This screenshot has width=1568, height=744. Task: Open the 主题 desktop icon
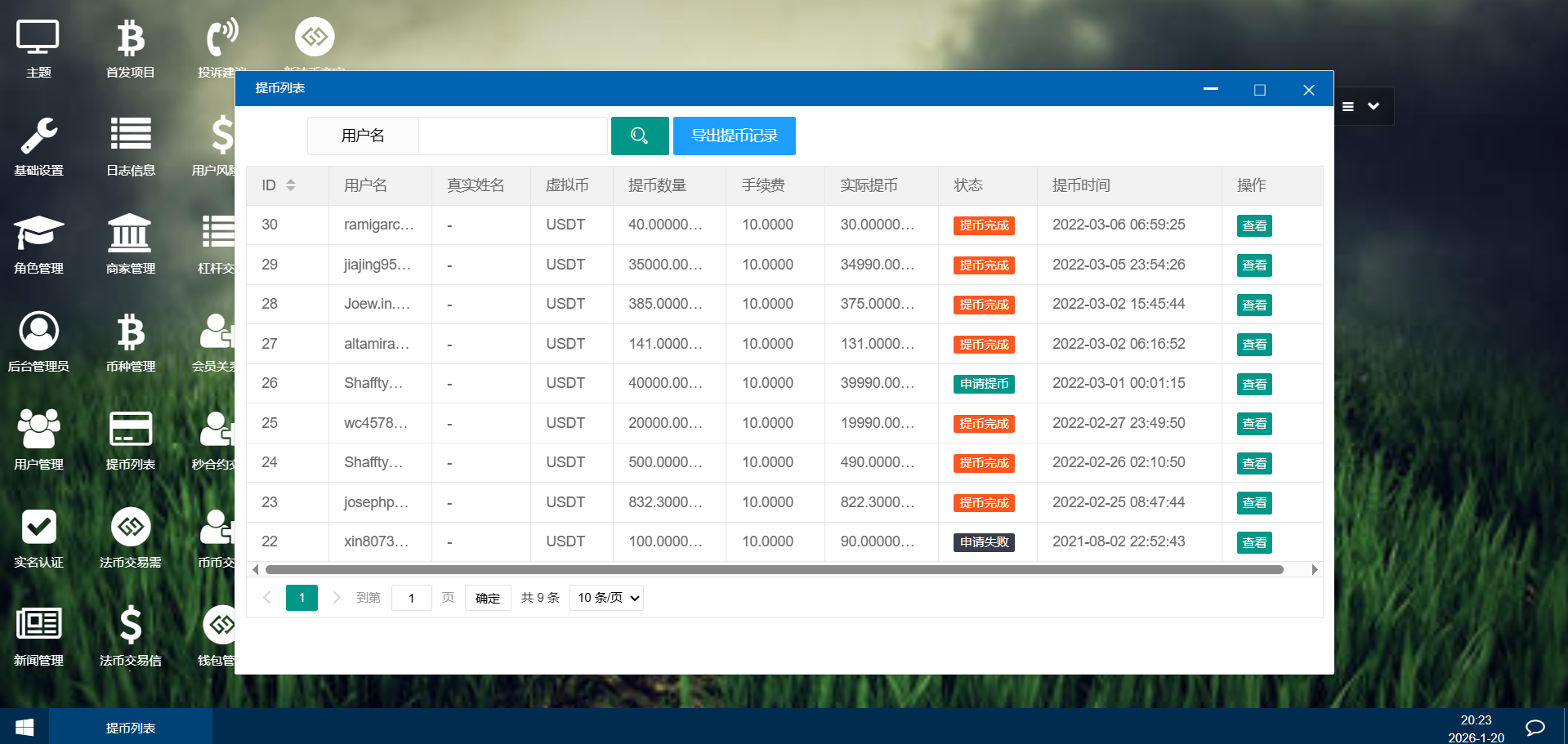pos(38,47)
